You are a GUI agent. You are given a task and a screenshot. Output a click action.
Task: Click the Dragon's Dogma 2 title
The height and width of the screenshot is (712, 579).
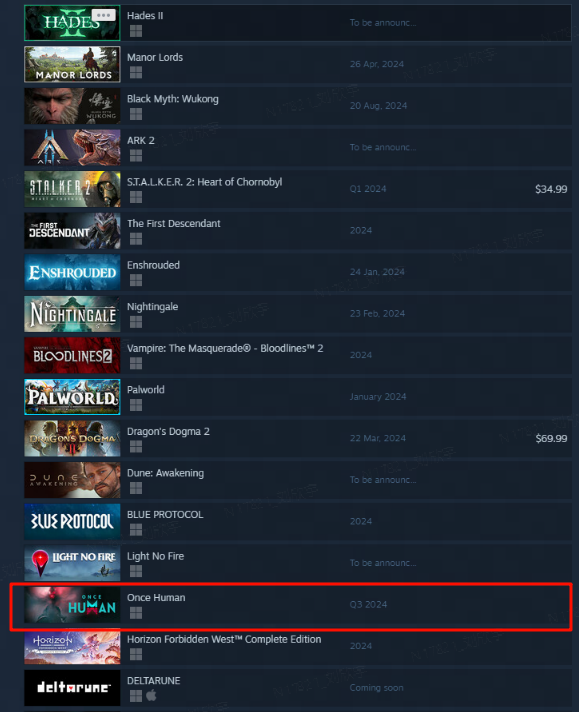click(168, 431)
